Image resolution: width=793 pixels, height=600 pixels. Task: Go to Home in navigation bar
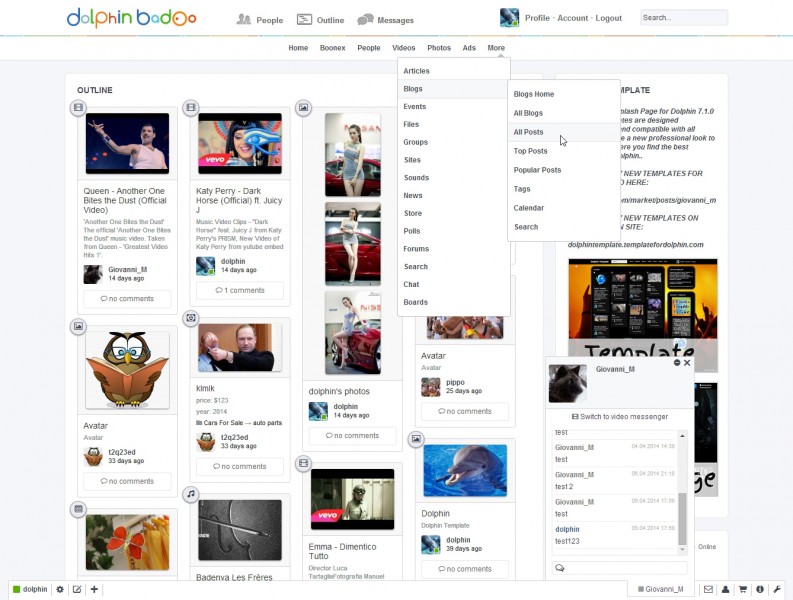(x=298, y=48)
